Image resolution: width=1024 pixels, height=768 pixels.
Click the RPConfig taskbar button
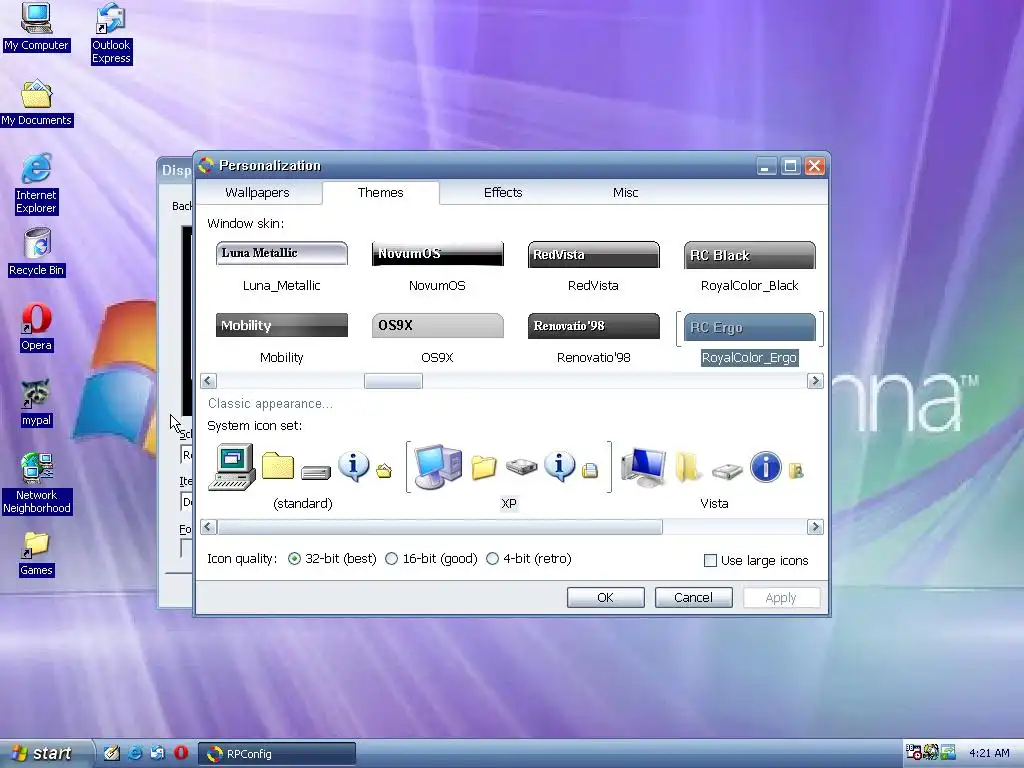pos(277,754)
